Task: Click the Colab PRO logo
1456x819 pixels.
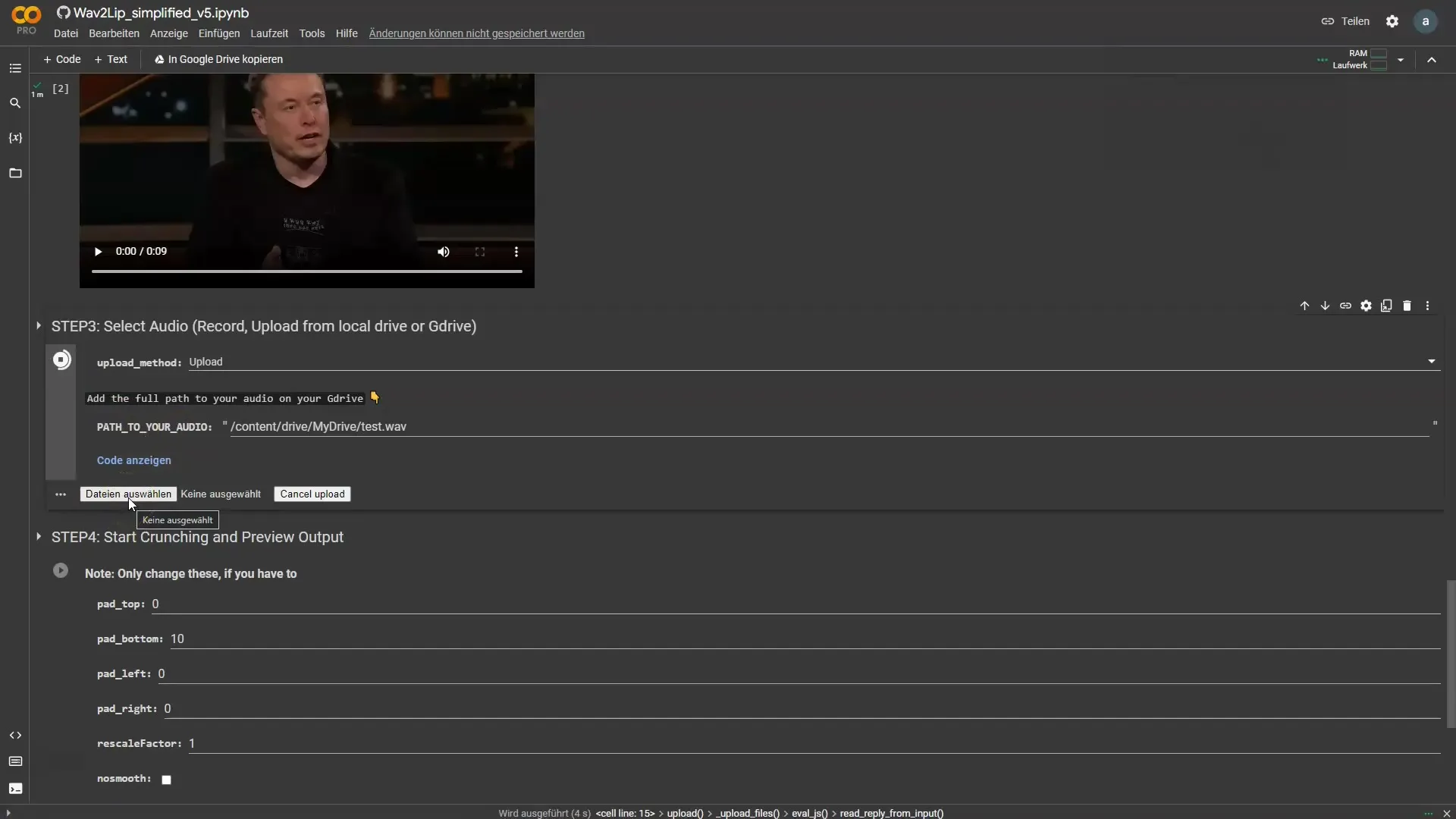Action: click(x=27, y=20)
